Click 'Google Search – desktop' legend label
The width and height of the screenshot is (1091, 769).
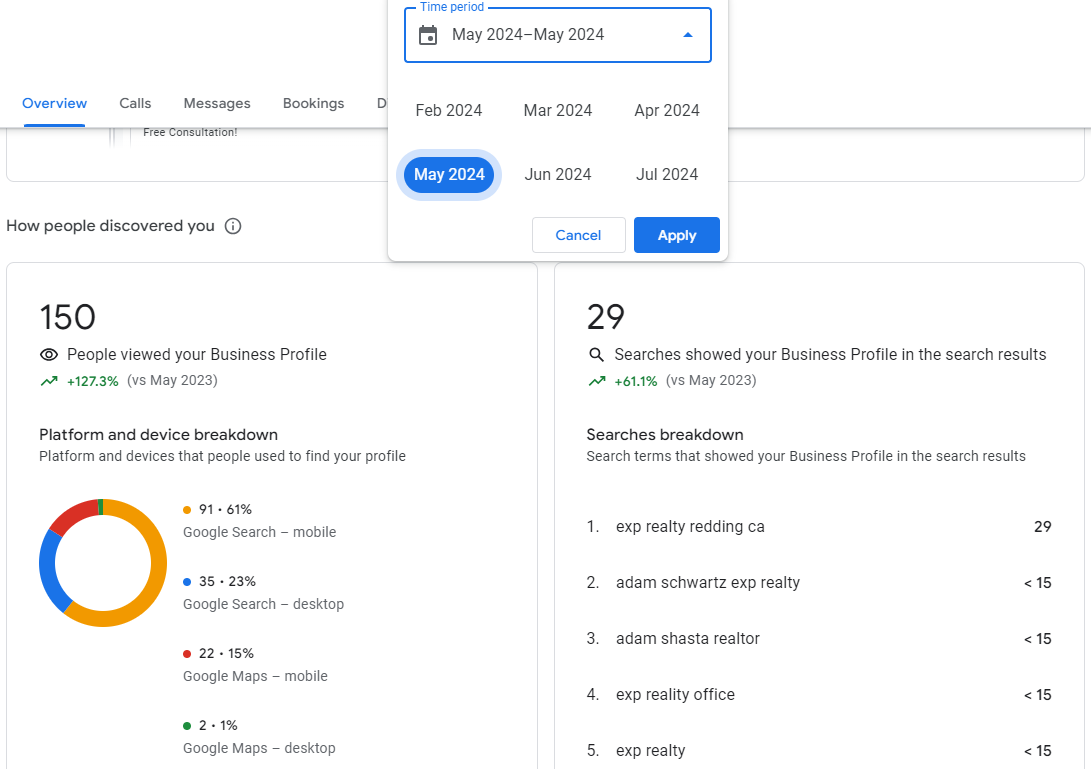click(264, 604)
